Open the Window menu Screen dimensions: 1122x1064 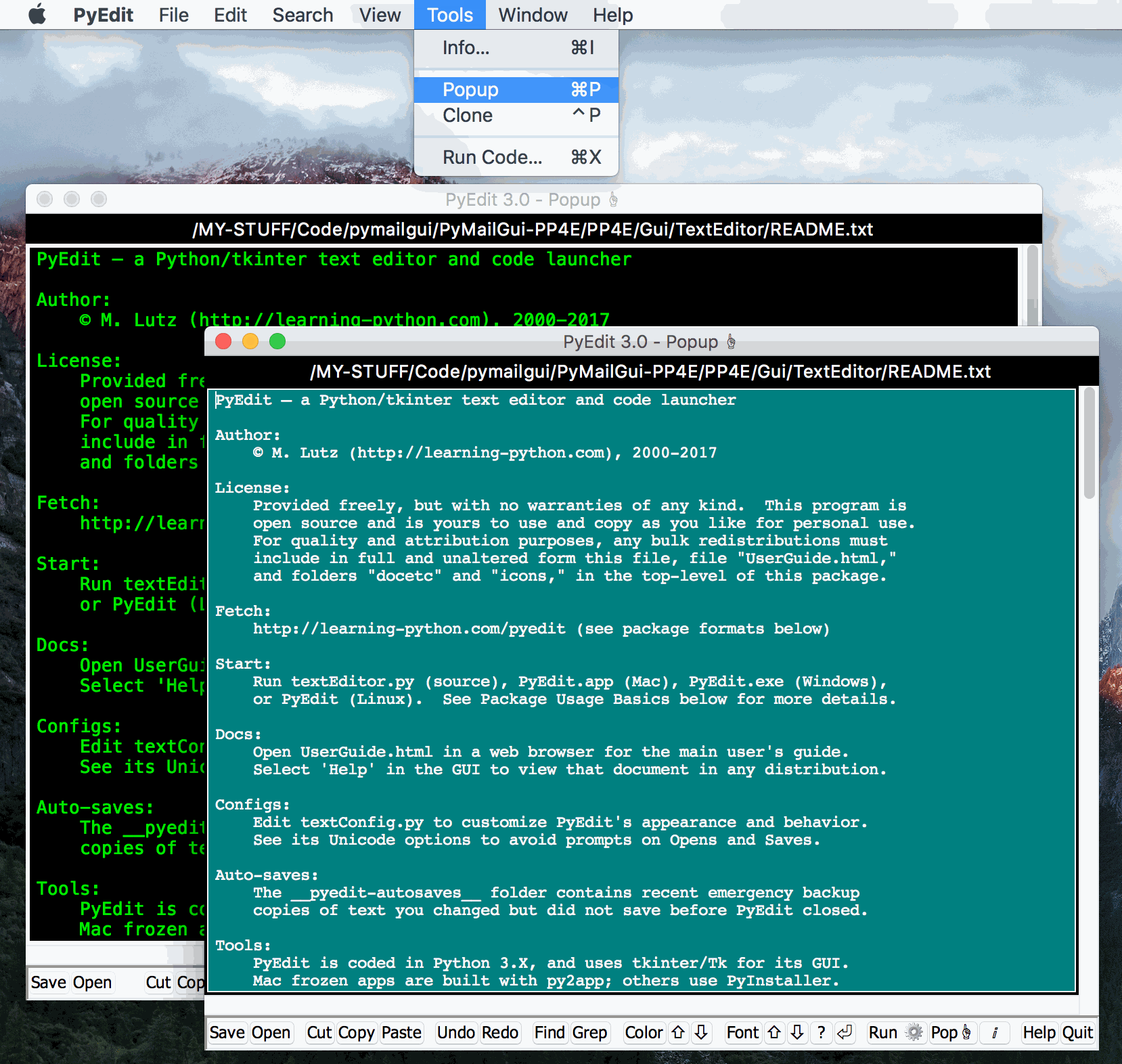(x=533, y=14)
